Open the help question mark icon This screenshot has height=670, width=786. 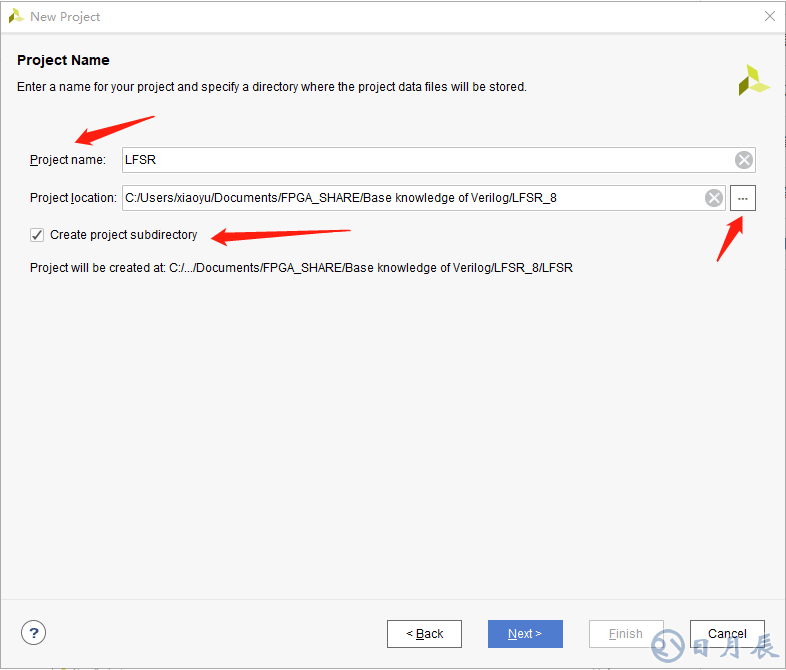[x=33, y=632]
